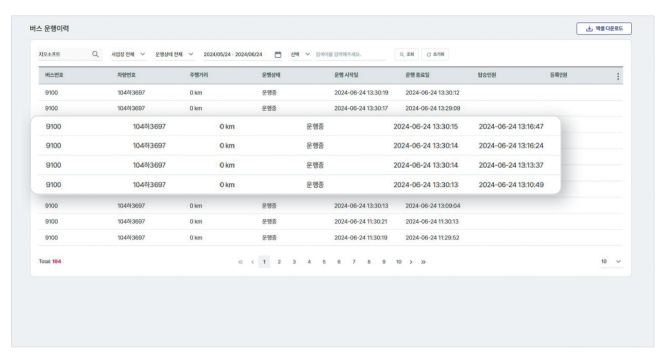Click the end time 2024-06-24 11:29:52
The image size is (667, 360).
click(x=432, y=237)
